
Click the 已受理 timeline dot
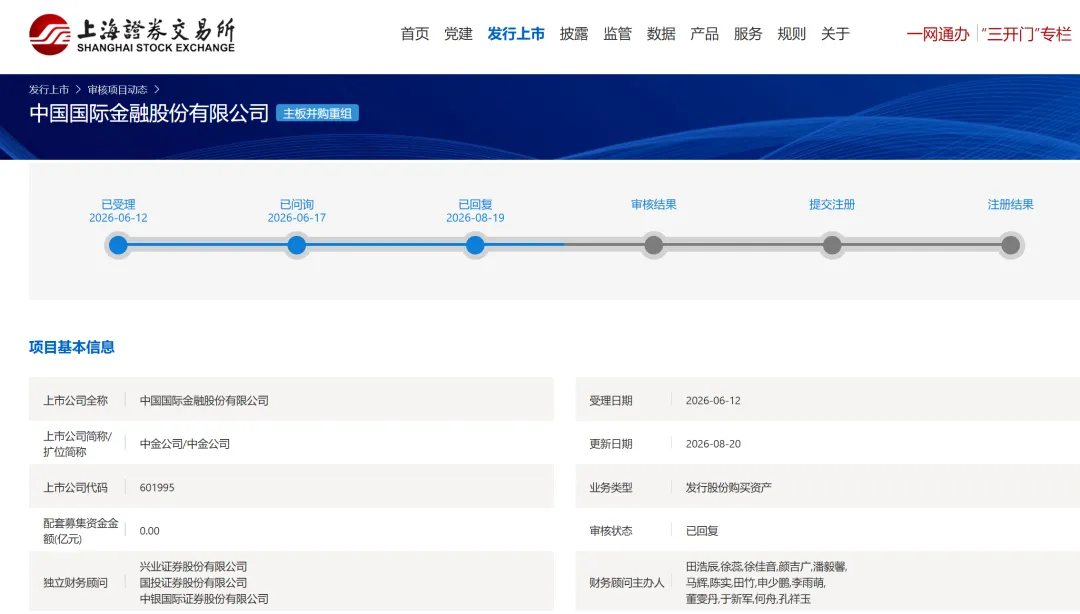(118, 245)
